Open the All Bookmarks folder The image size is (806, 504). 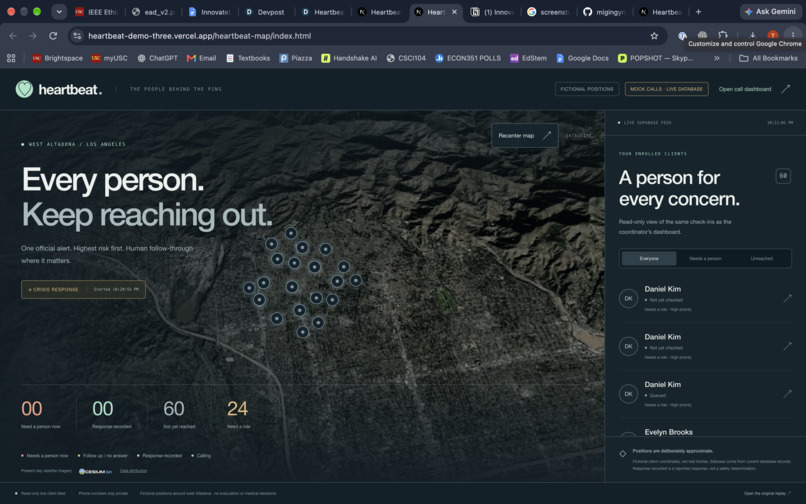point(768,58)
